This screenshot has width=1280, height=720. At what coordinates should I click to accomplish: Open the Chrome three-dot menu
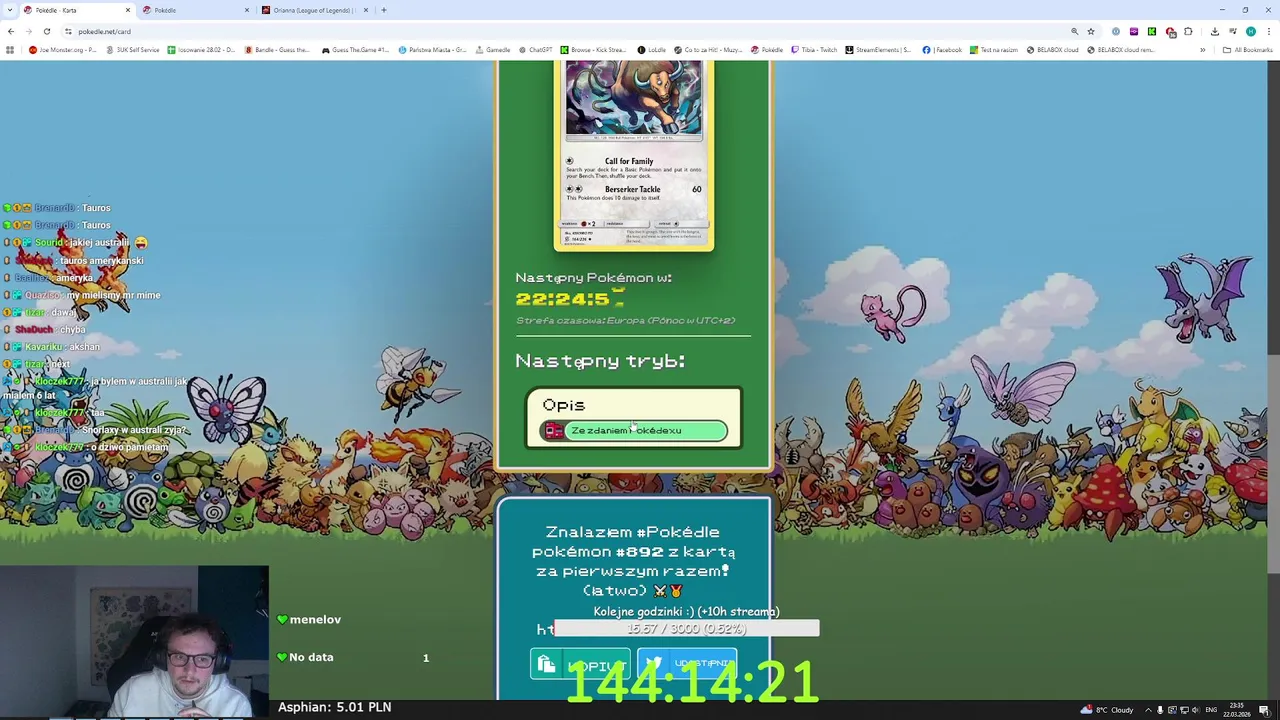click(1268, 31)
